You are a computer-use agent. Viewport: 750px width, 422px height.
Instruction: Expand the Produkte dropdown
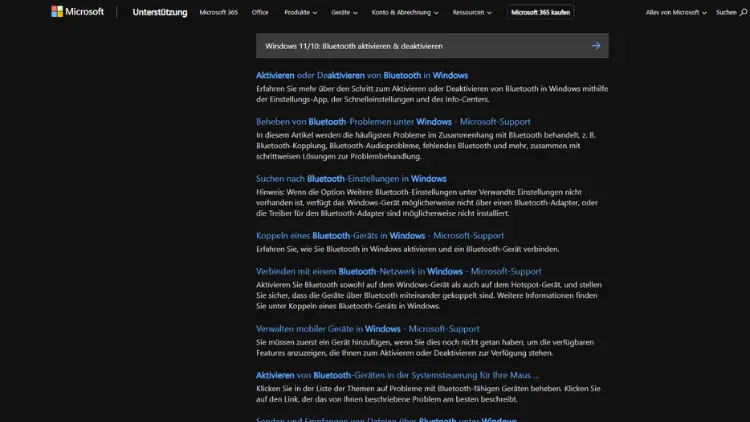click(x=300, y=12)
